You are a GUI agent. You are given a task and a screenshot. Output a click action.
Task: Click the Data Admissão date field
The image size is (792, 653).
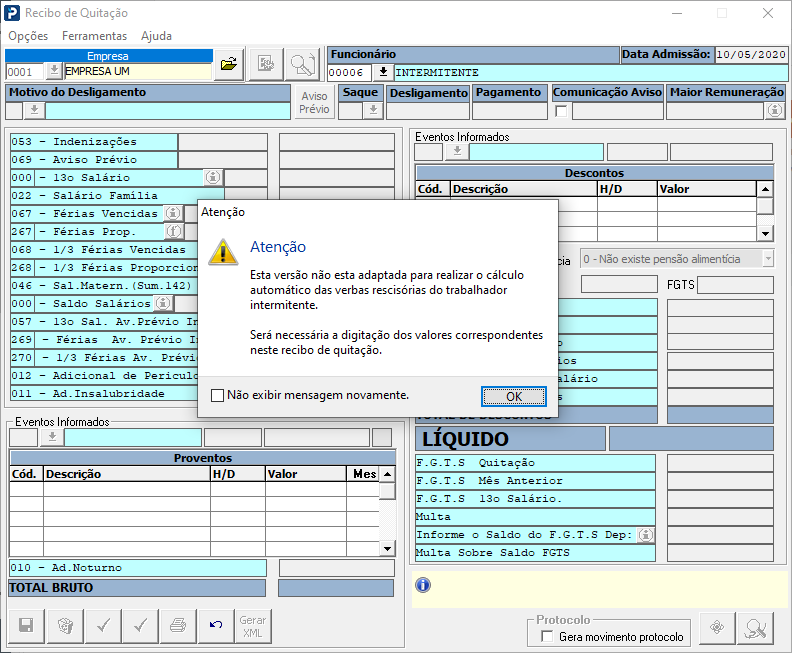pos(751,55)
